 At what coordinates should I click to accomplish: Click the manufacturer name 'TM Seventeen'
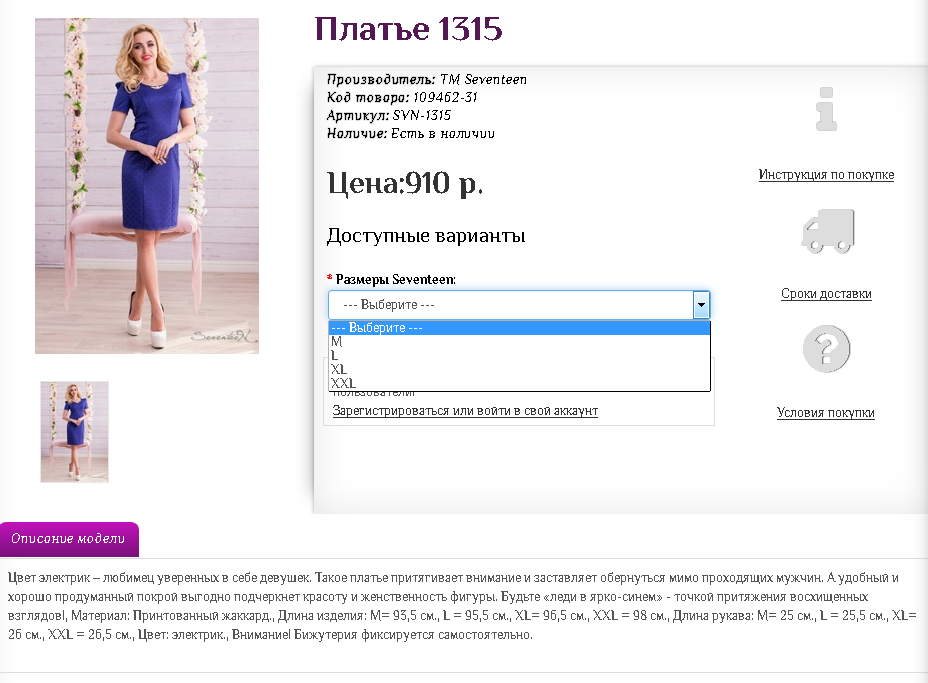tap(483, 80)
